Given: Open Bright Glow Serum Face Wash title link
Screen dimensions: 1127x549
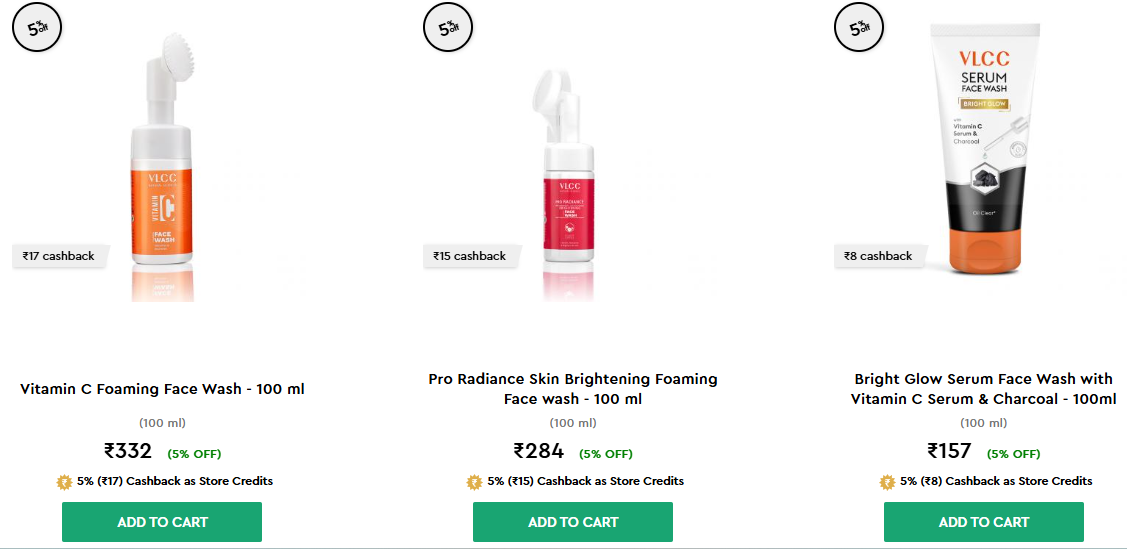Looking at the screenshot, I should pyautogui.click(x=984, y=389).
